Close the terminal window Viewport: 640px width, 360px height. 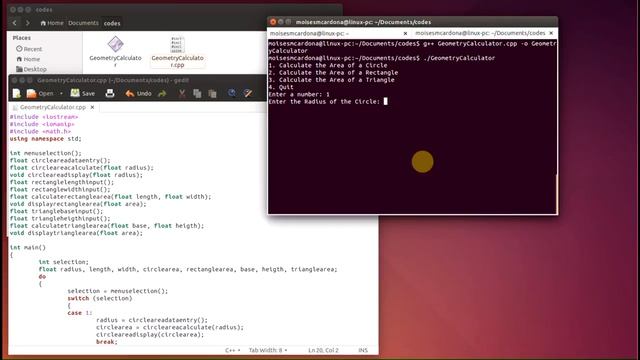coord(273,22)
